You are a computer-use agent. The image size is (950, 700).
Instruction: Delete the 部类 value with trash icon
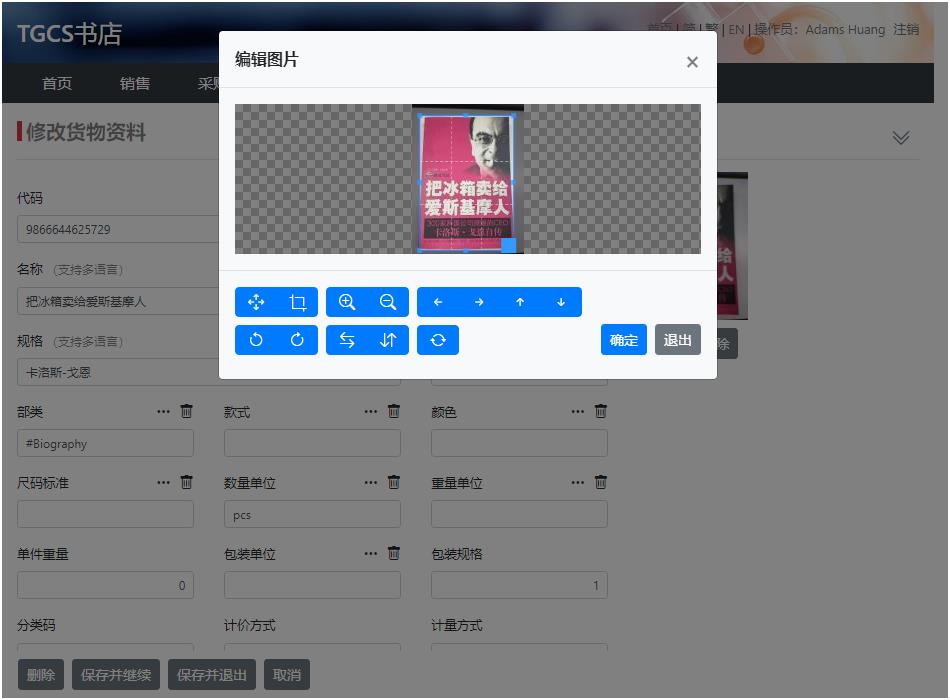pyautogui.click(x=187, y=411)
